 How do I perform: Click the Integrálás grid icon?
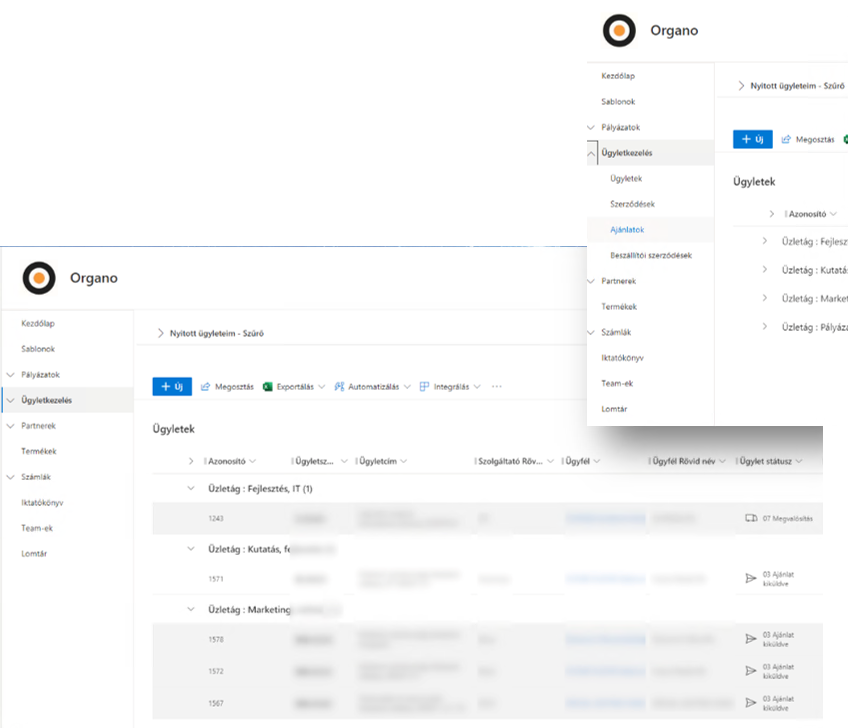coord(424,387)
